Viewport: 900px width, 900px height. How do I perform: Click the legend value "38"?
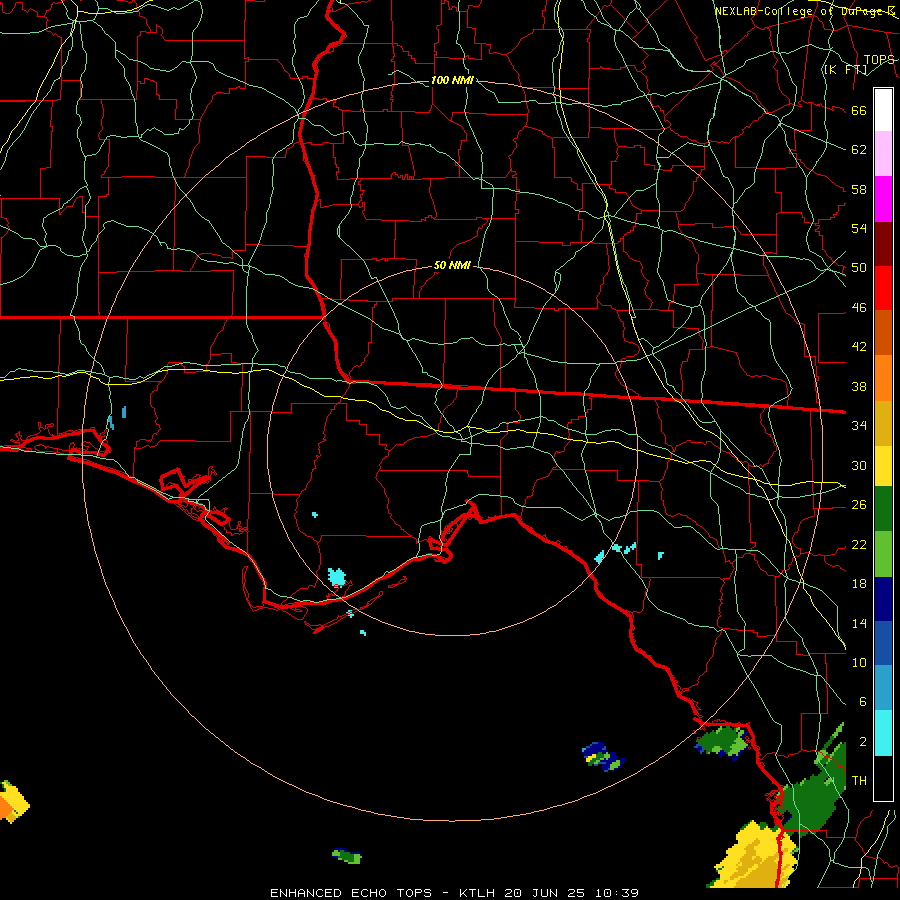coord(859,386)
